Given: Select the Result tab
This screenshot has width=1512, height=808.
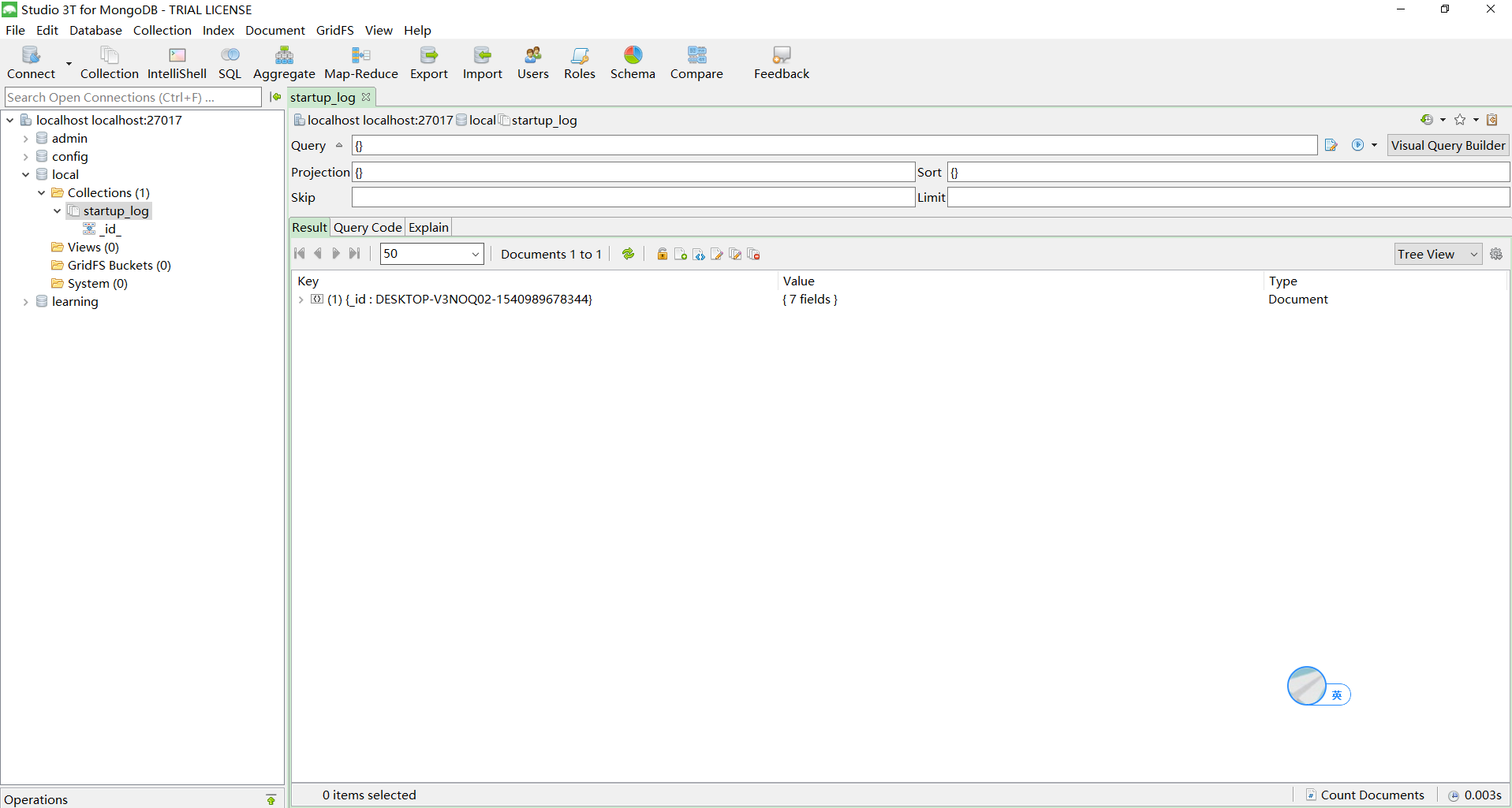Looking at the screenshot, I should [309, 227].
